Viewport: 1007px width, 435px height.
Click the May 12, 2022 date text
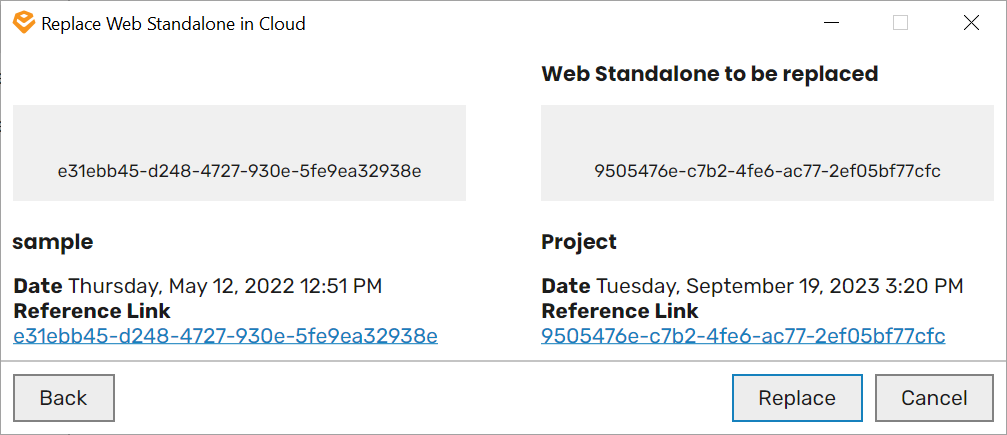(225, 285)
